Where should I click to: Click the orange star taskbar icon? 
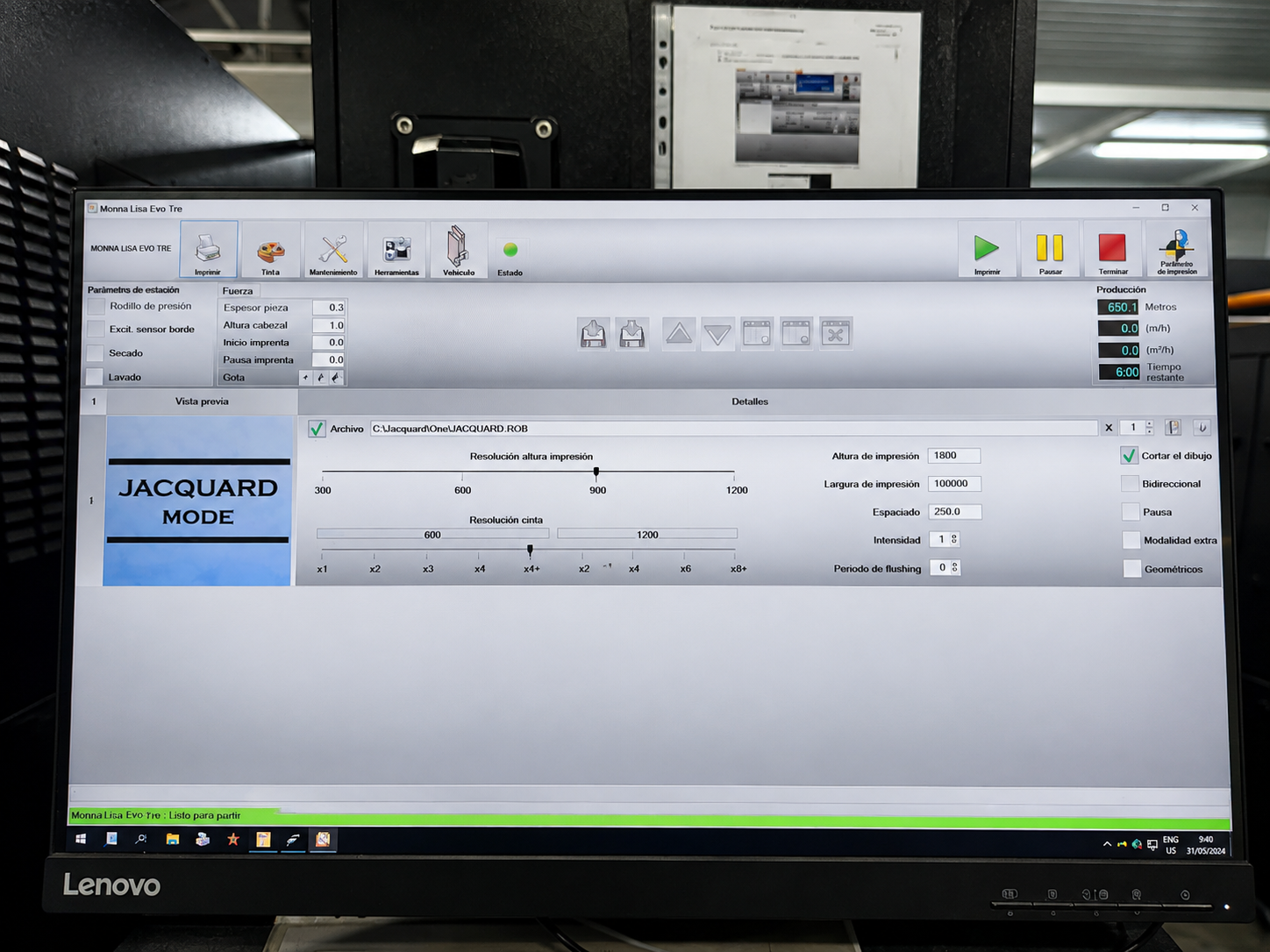coord(233,840)
